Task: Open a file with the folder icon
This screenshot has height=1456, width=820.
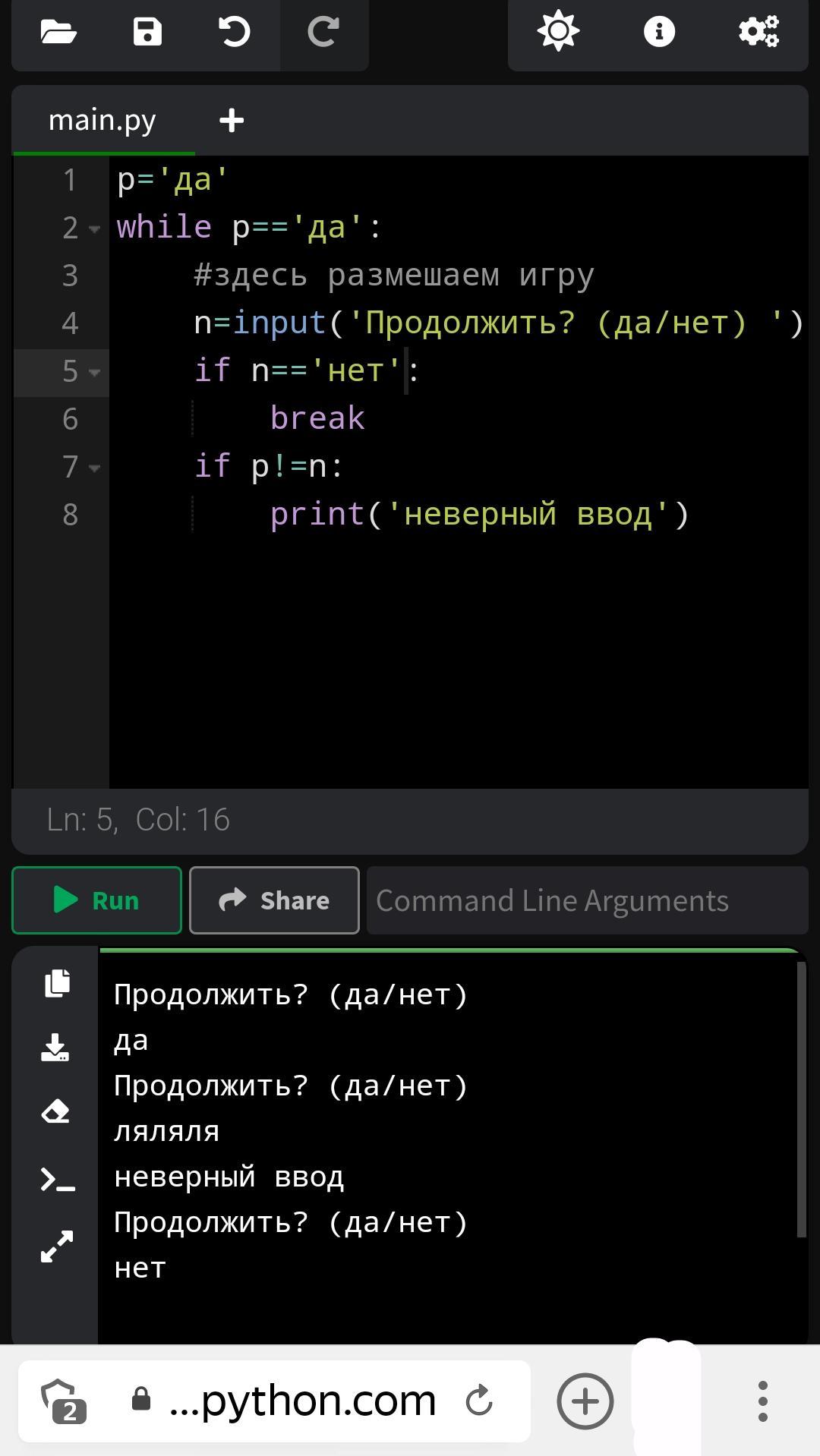Action: 58,33
